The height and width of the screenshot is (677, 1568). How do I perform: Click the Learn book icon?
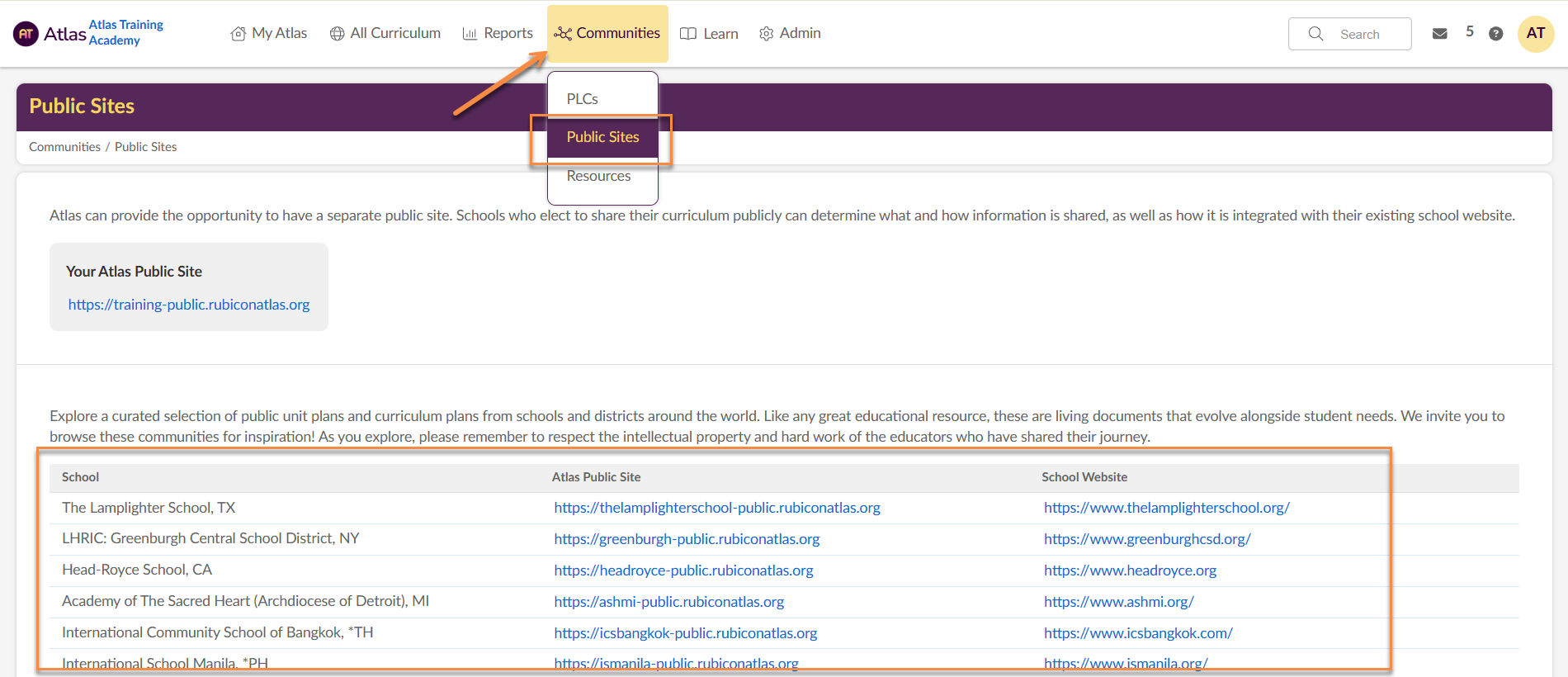click(688, 34)
